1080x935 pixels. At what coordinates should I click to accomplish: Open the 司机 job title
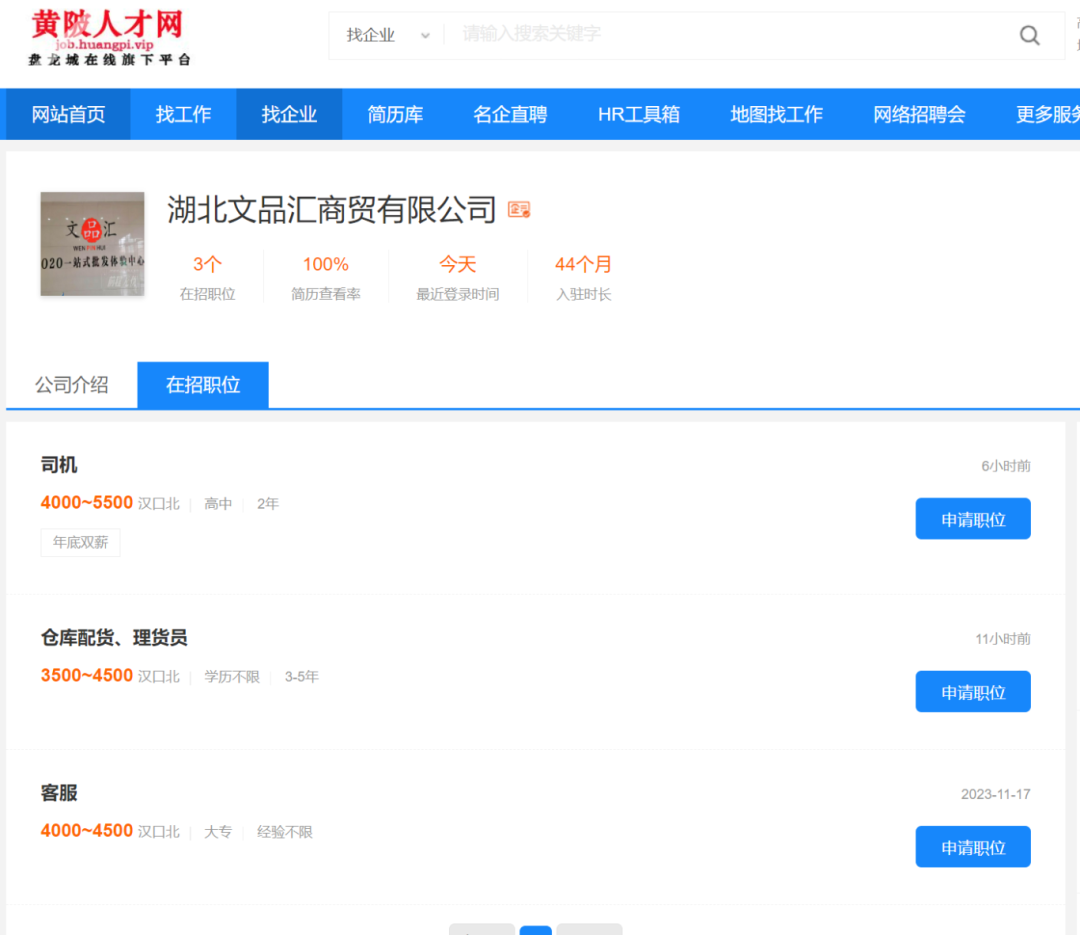click(x=59, y=465)
